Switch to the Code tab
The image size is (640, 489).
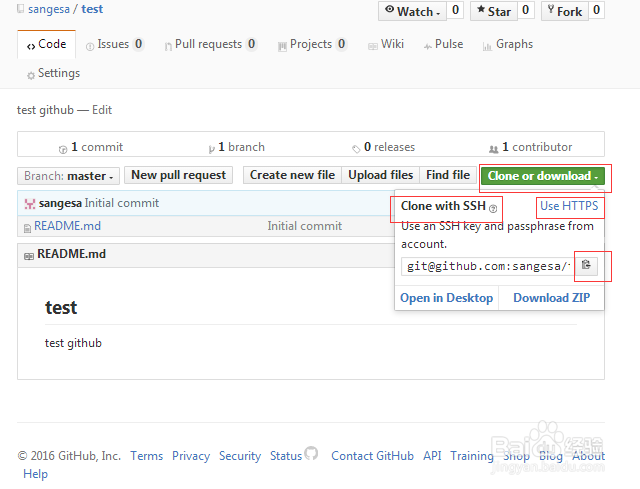(x=47, y=44)
